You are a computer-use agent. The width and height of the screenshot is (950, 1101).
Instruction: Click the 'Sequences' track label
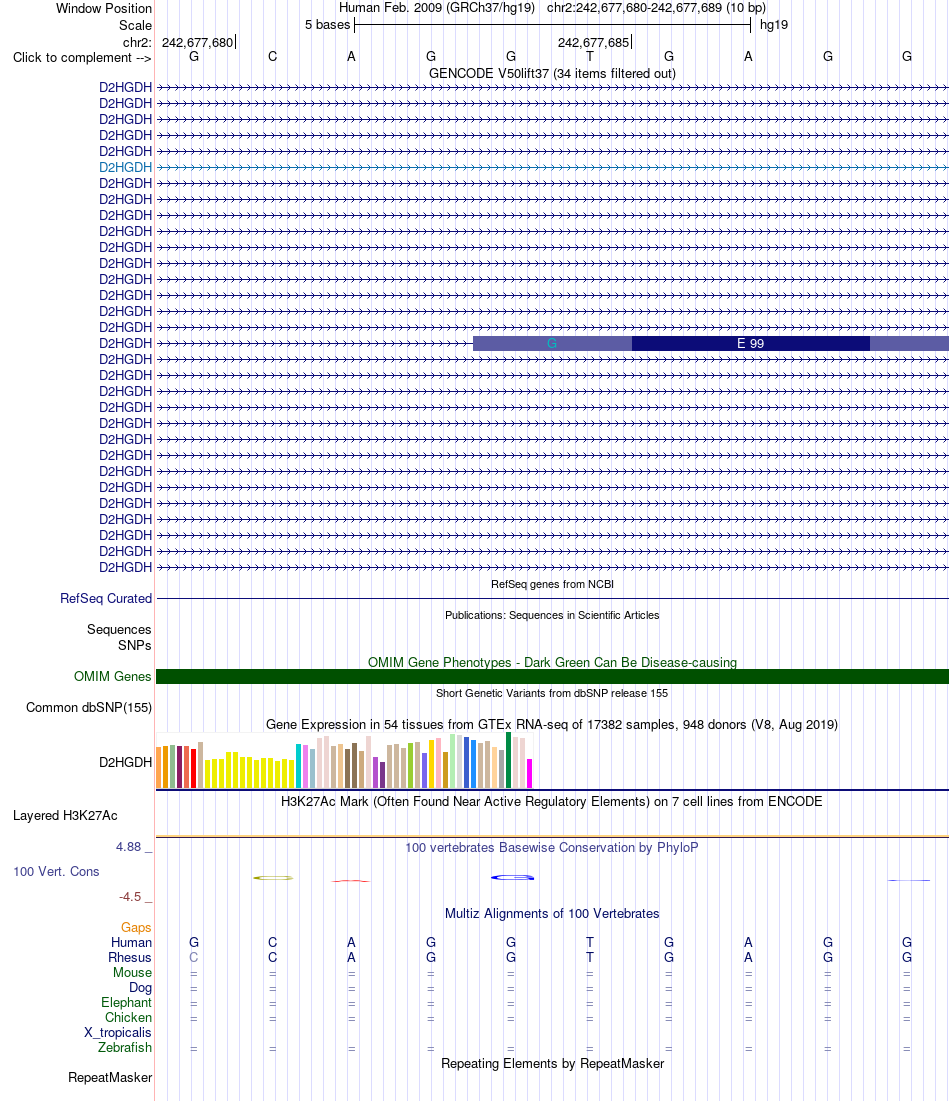pyautogui.click(x=119, y=629)
